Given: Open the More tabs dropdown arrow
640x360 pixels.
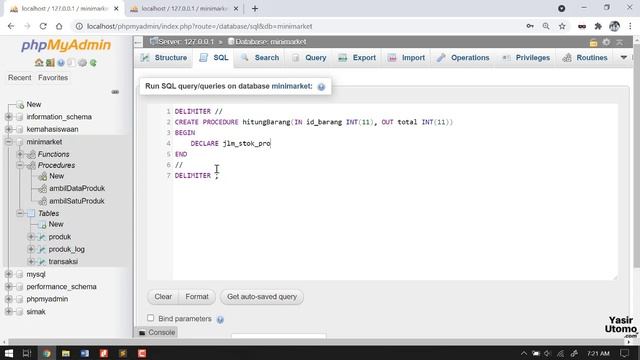Looking at the screenshot, I should [624, 58].
